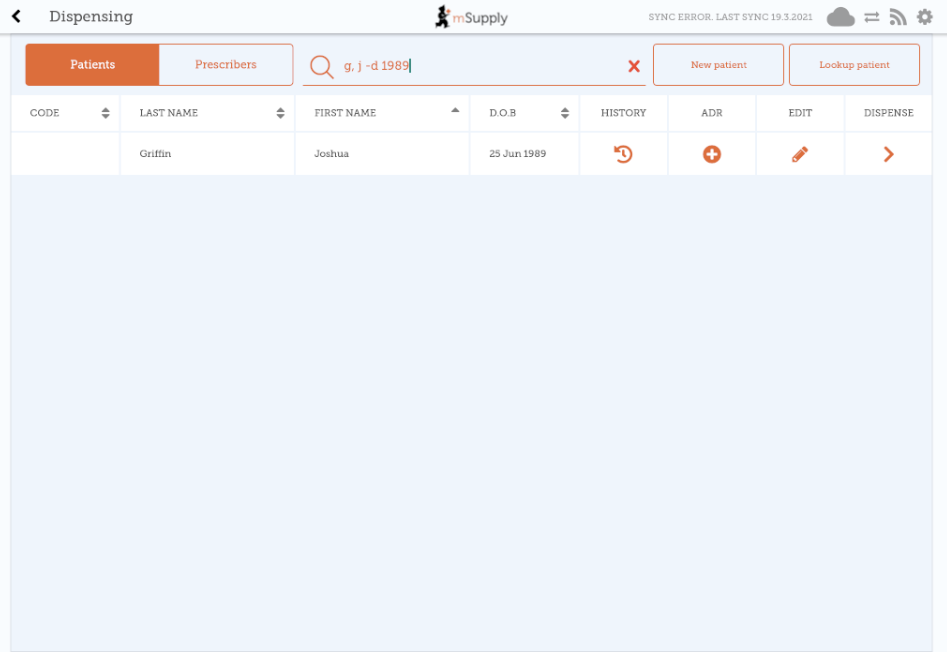Select the Patients tab
This screenshot has height=652, width=947.
pyautogui.click(x=92, y=65)
